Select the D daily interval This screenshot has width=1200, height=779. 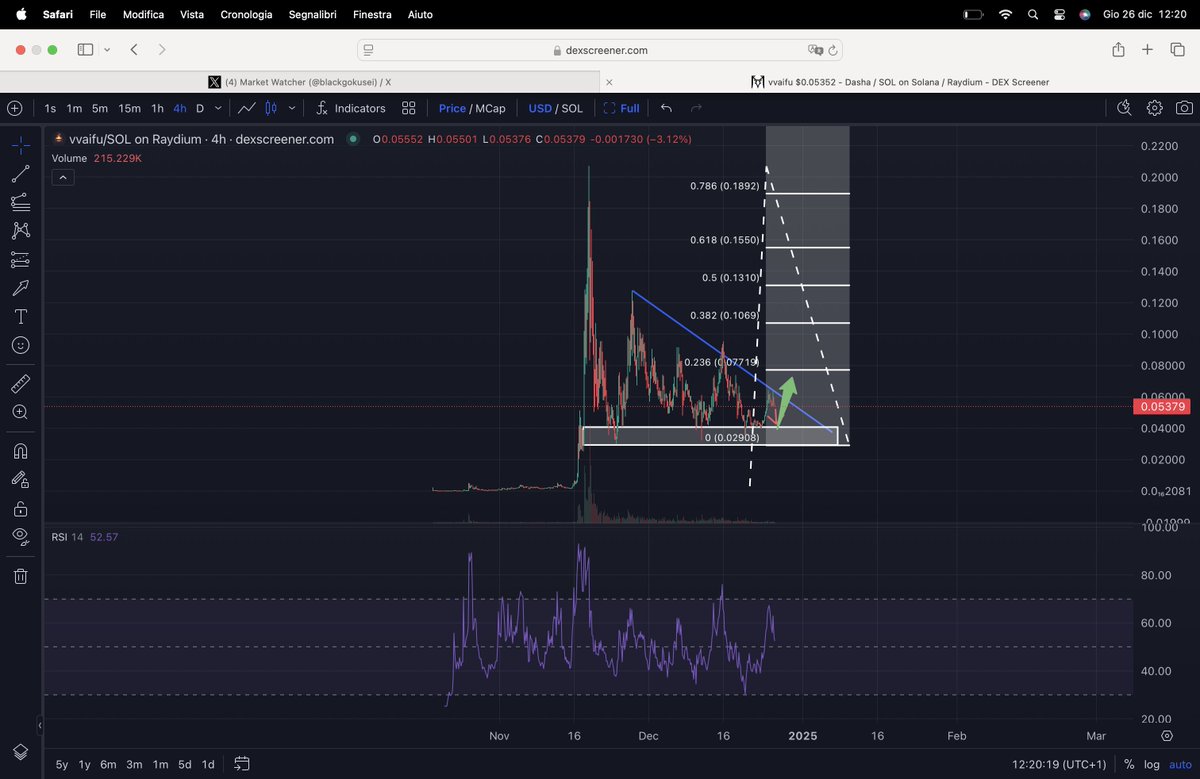point(200,108)
